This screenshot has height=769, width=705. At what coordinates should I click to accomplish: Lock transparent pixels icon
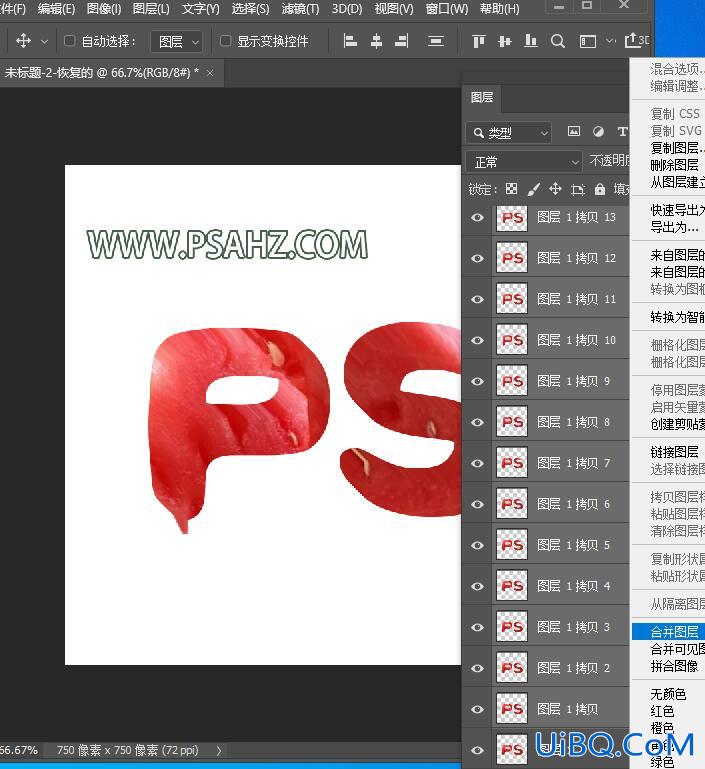tap(511, 189)
